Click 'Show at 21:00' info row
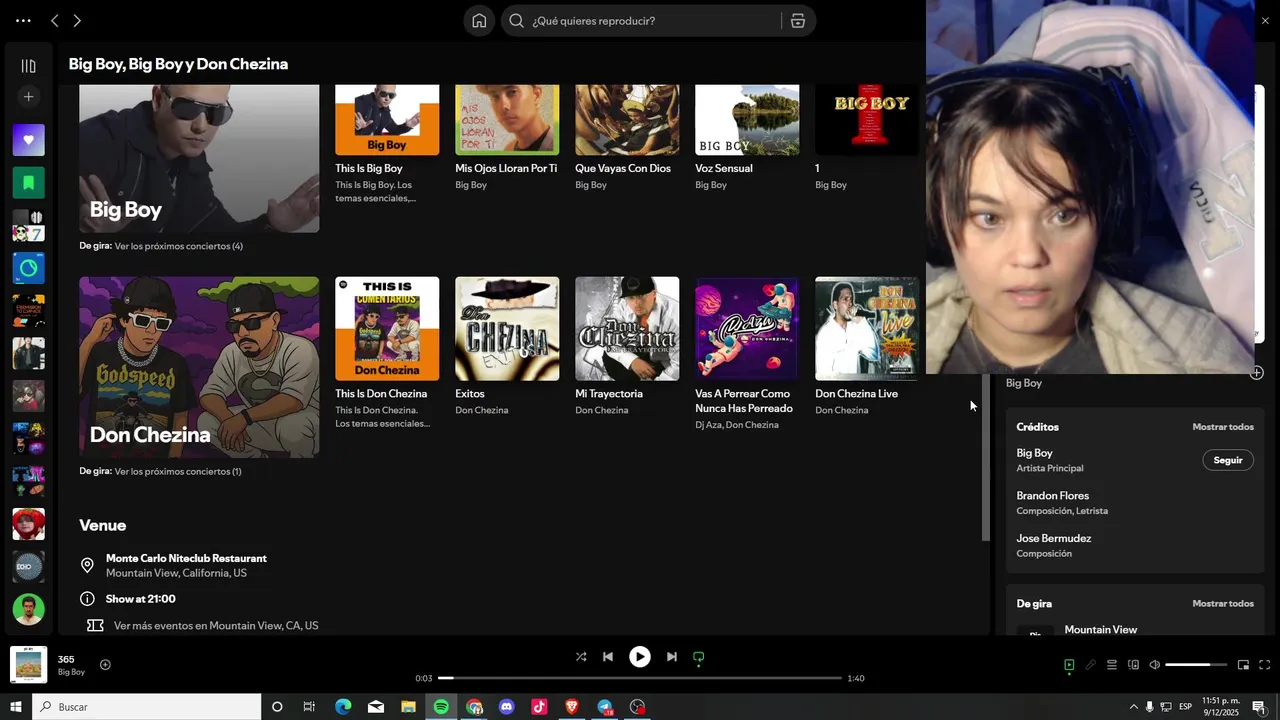The height and width of the screenshot is (720, 1280). click(x=140, y=599)
